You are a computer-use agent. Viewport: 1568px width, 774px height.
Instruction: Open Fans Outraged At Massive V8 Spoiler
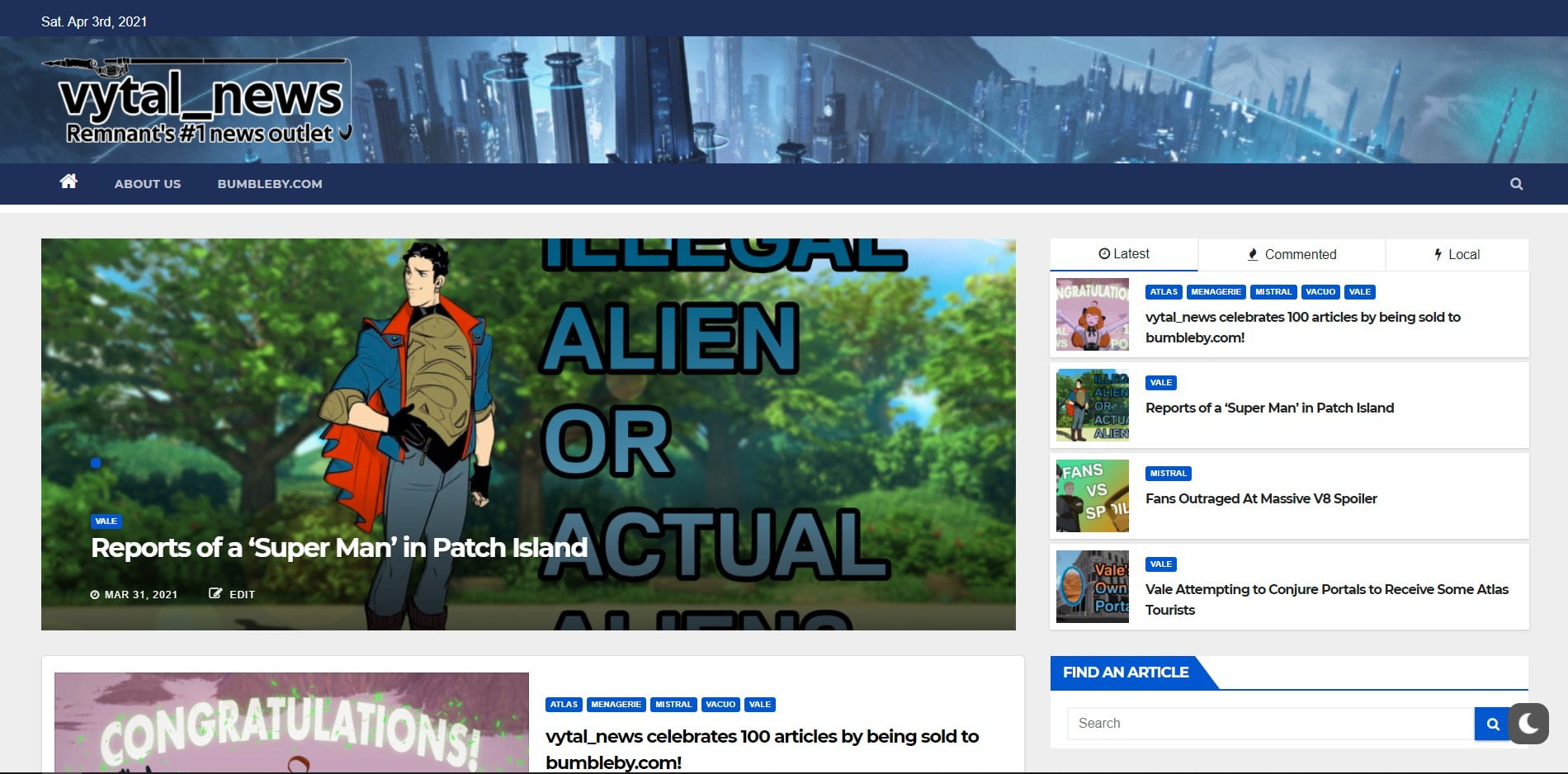click(x=1261, y=498)
